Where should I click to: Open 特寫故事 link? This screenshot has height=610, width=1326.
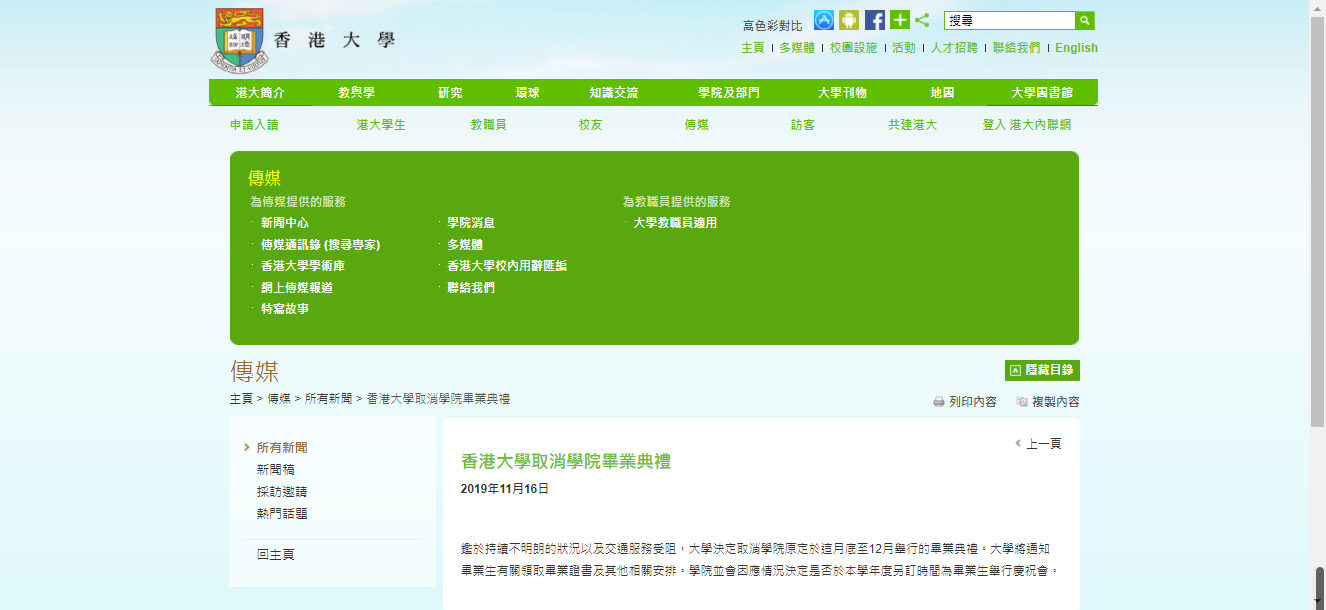click(x=285, y=309)
